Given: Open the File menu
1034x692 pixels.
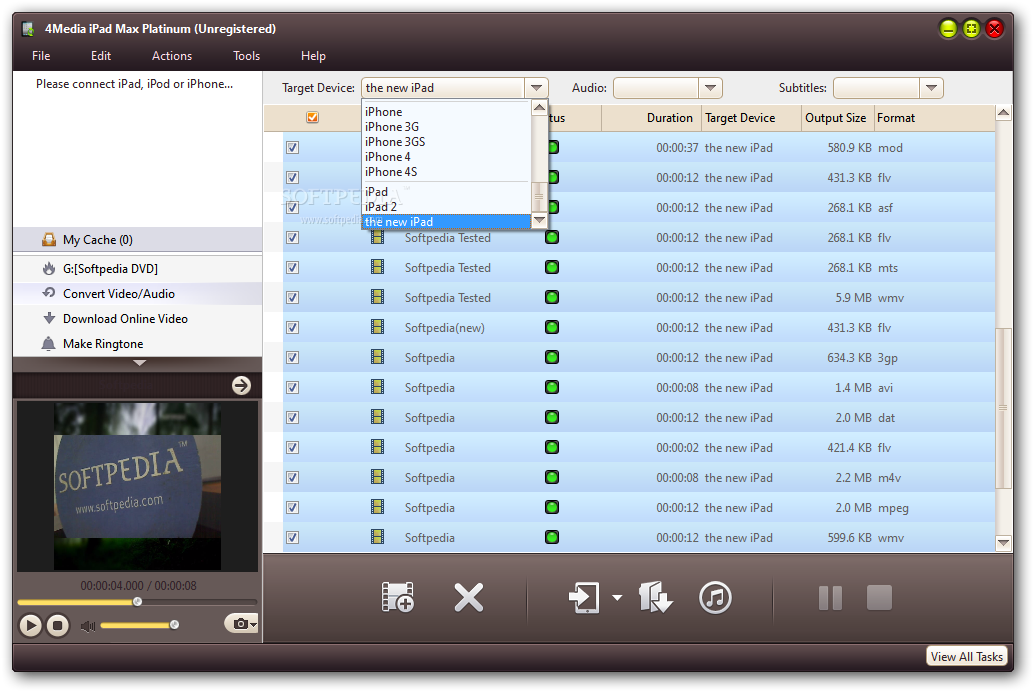Looking at the screenshot, I should click(x=41, y=56).
